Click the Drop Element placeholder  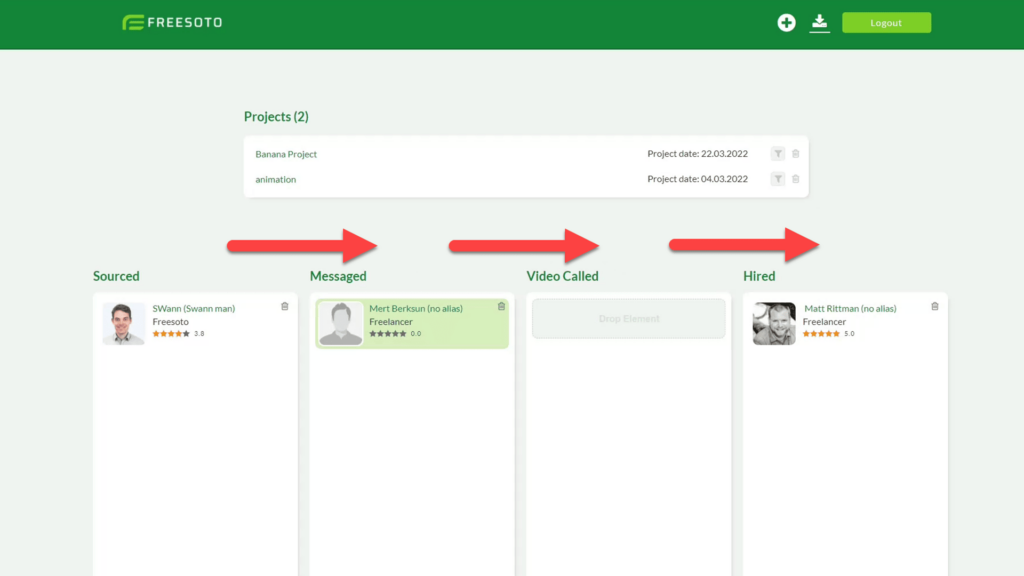coord(629,319)
